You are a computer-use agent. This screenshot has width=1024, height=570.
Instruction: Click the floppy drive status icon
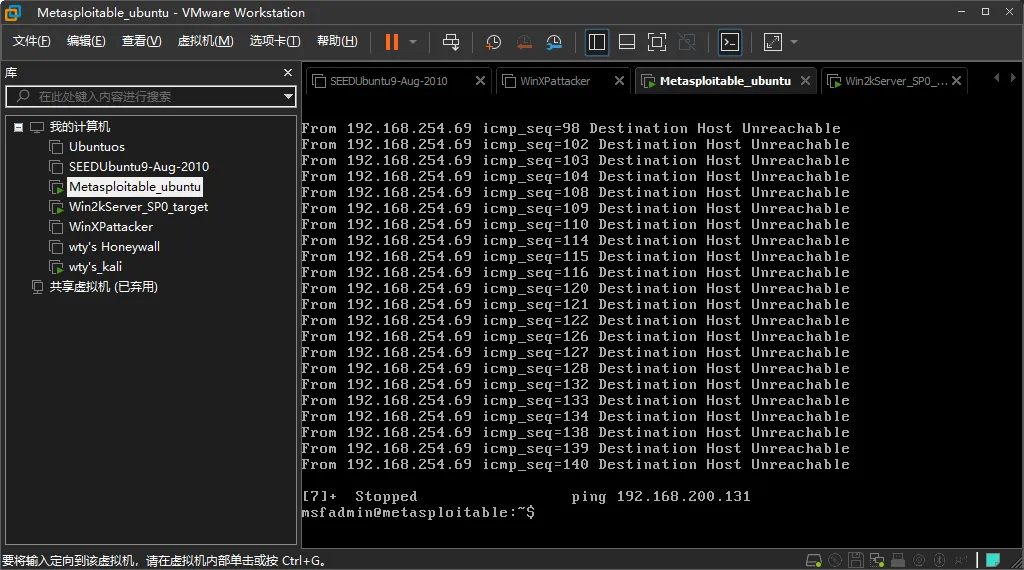(x=856, y=560)
